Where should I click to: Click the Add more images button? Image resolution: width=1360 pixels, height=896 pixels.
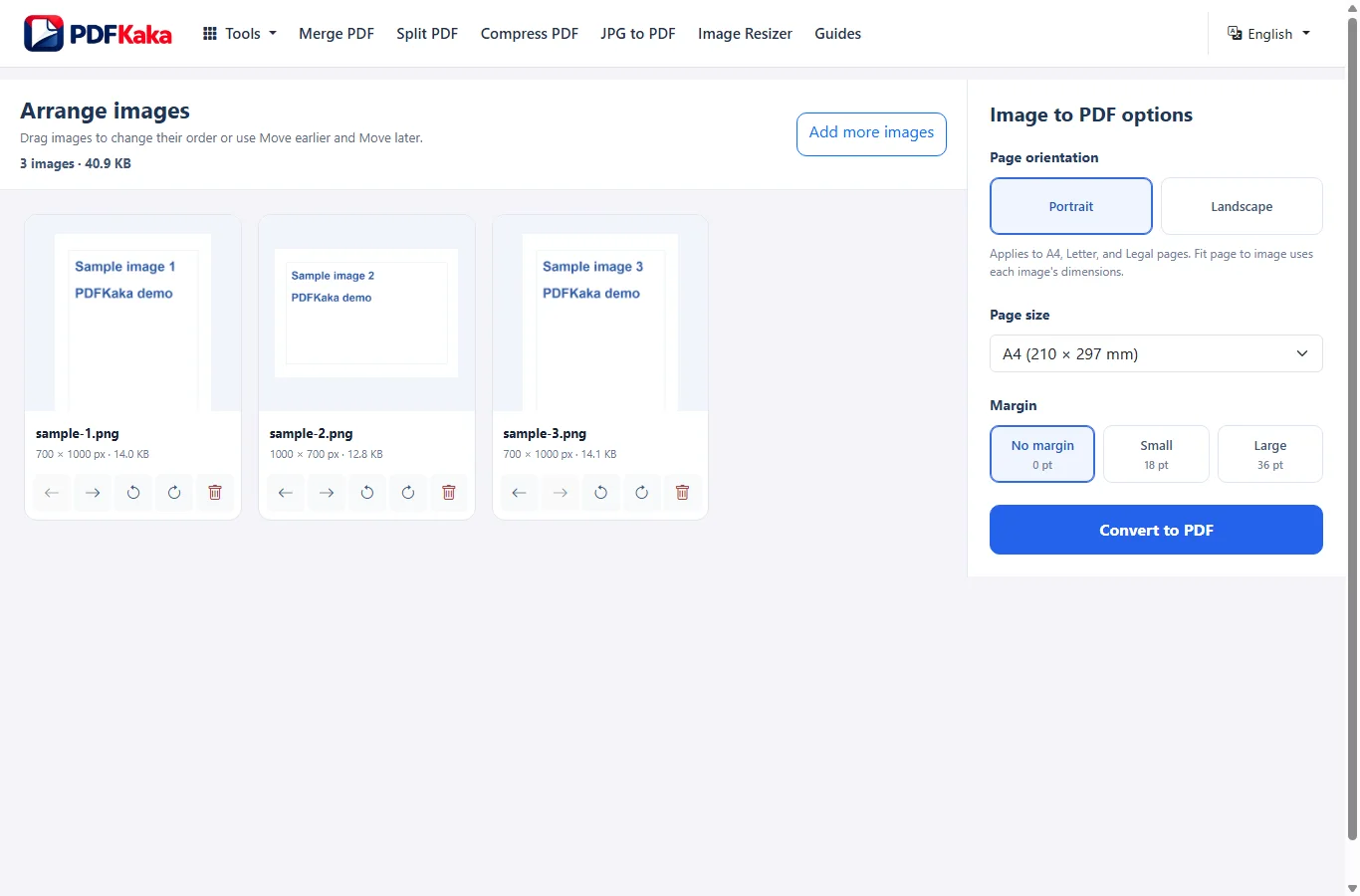tap(871, 133)
